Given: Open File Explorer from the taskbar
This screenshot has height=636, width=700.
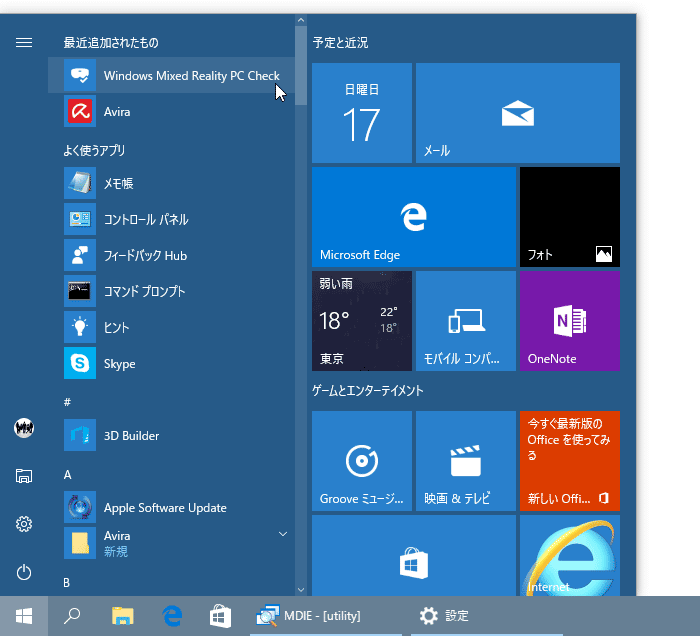Looking at the screenshot, I should click(x=122, y=616).
